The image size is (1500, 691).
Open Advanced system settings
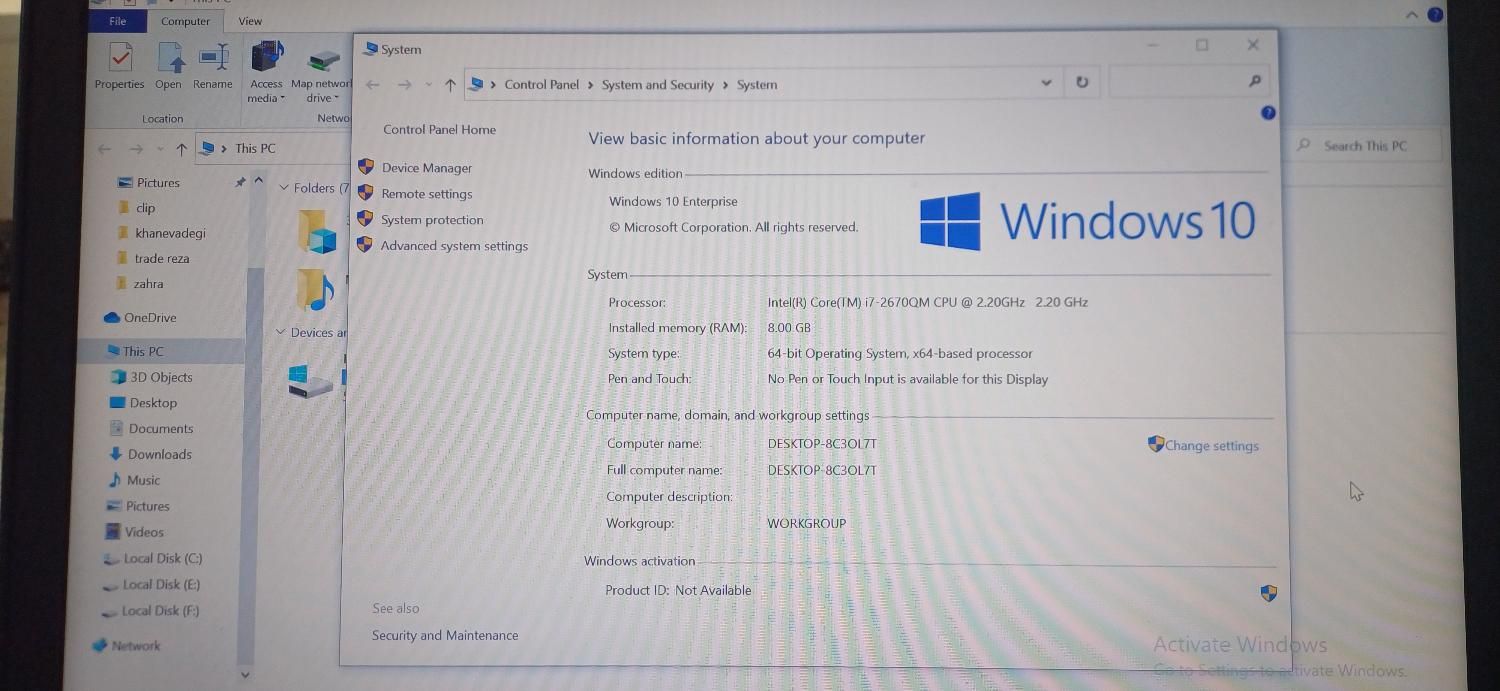coord(454,246)
